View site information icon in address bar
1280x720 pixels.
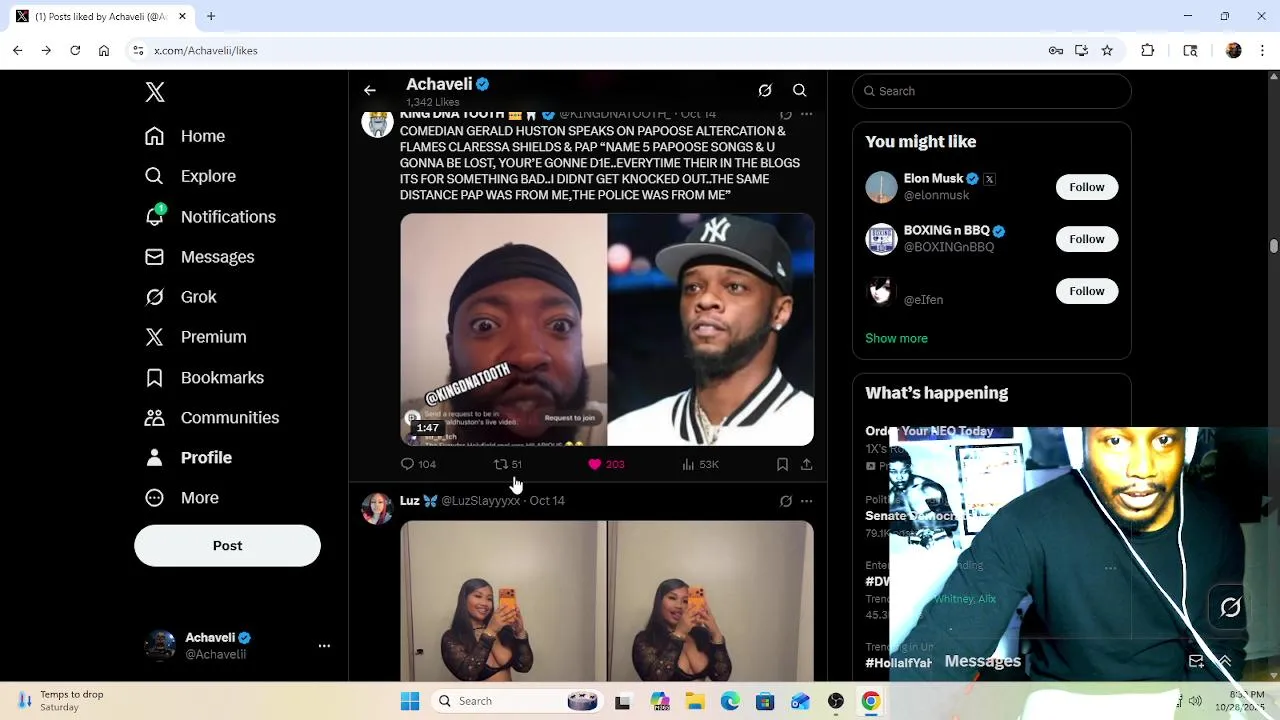(x=138, y=50)
